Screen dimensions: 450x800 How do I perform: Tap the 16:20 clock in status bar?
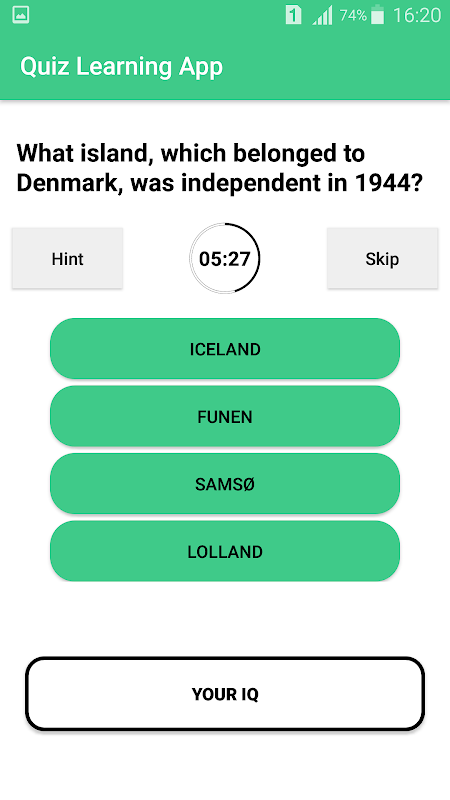pos(417,16)
